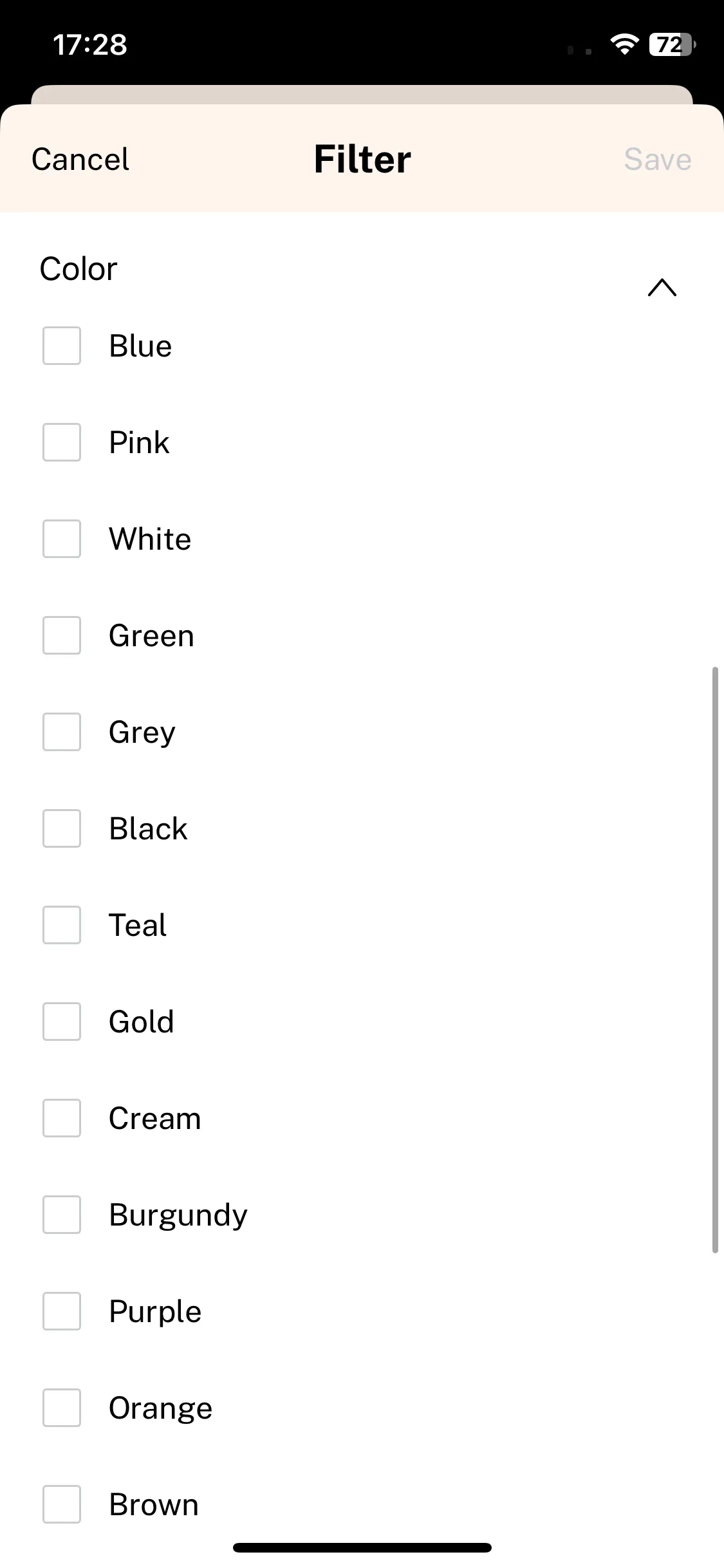Check the Burgundy checkbox
The height and width of the screenshot is (1568, 724).
click(x=62, y=1215)
